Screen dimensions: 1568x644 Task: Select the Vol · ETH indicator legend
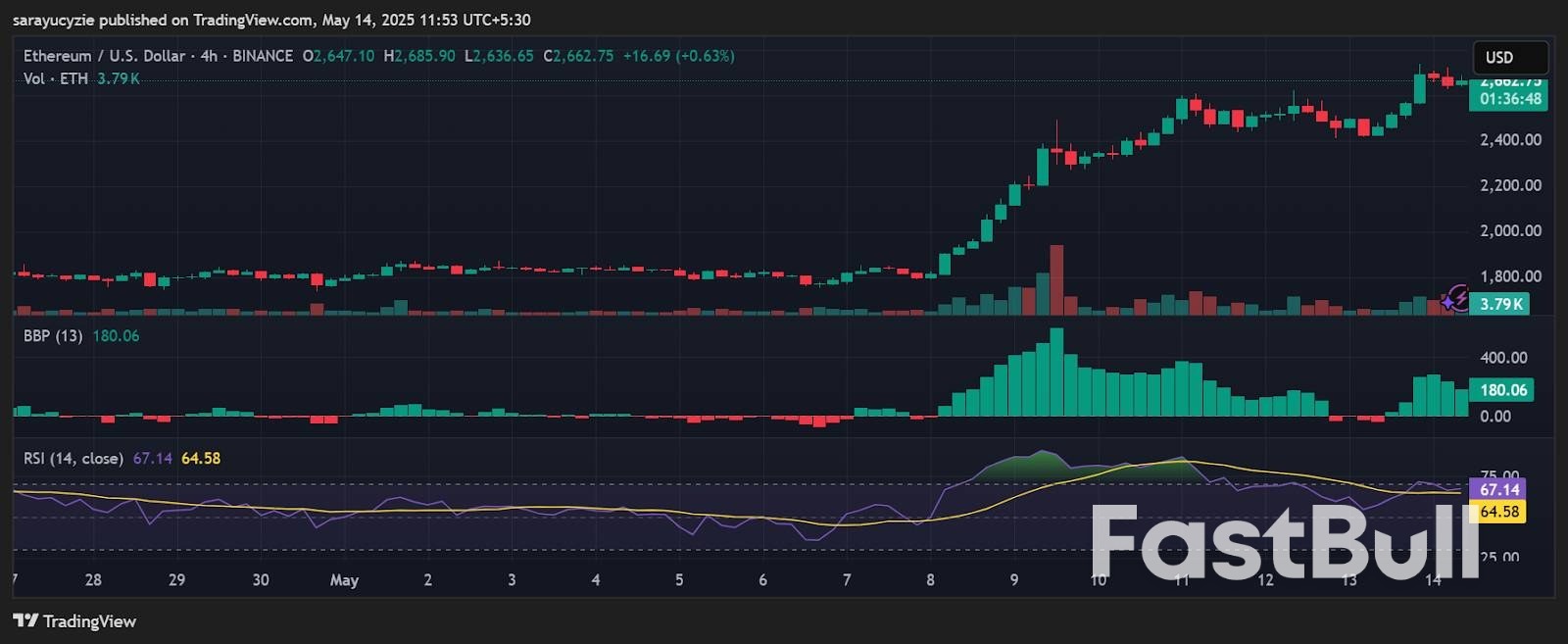click(55, 78)
